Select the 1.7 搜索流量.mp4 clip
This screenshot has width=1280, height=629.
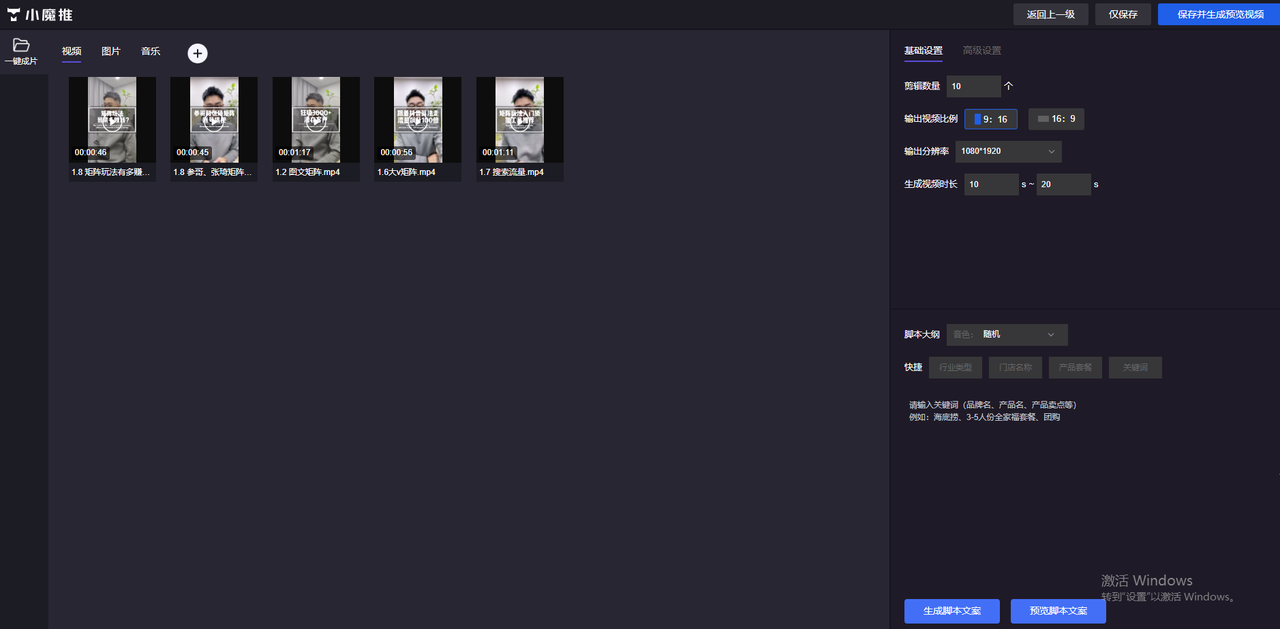520,120
